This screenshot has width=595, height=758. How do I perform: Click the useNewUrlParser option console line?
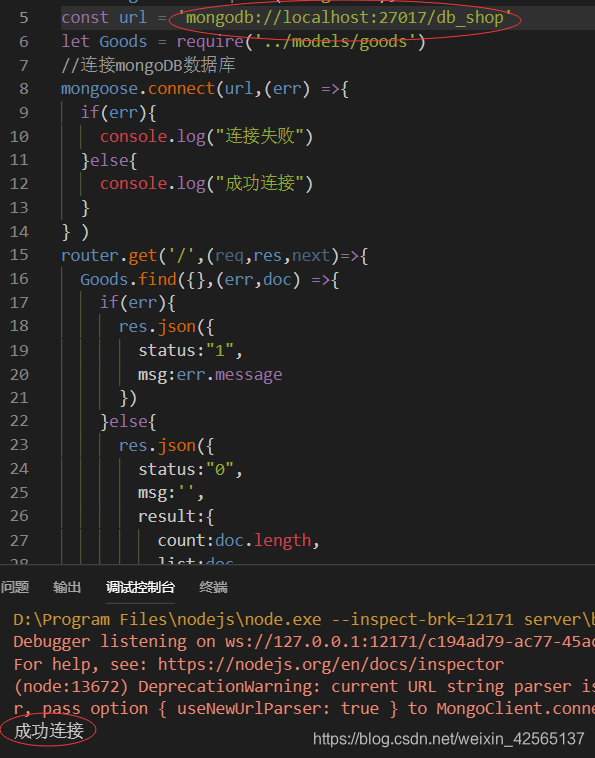coord(304,709)
